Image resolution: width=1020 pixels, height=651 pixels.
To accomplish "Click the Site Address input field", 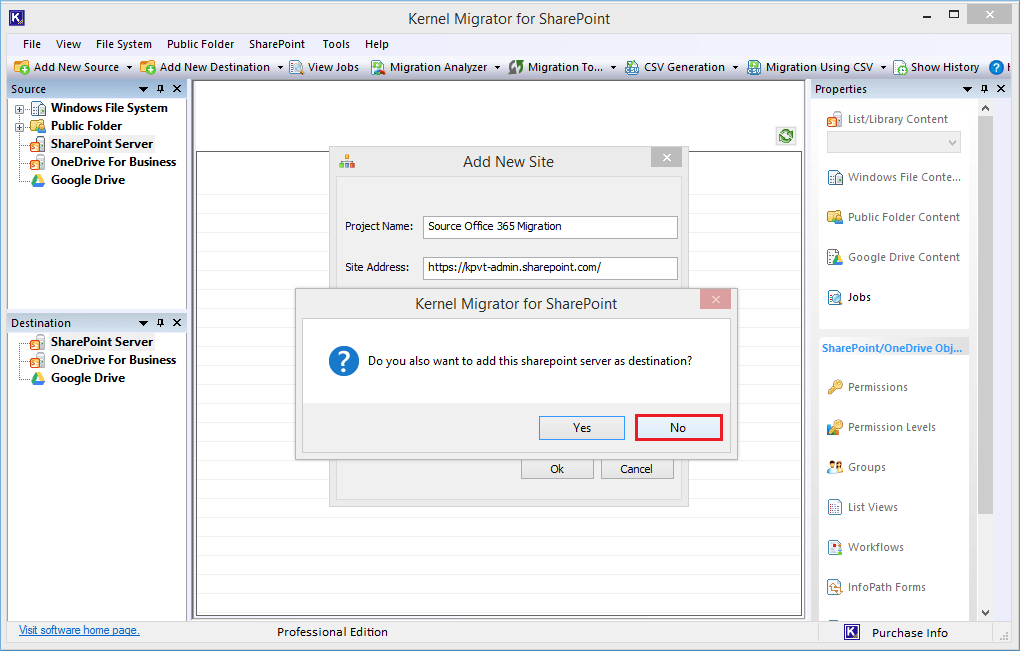I will (550, 268).
